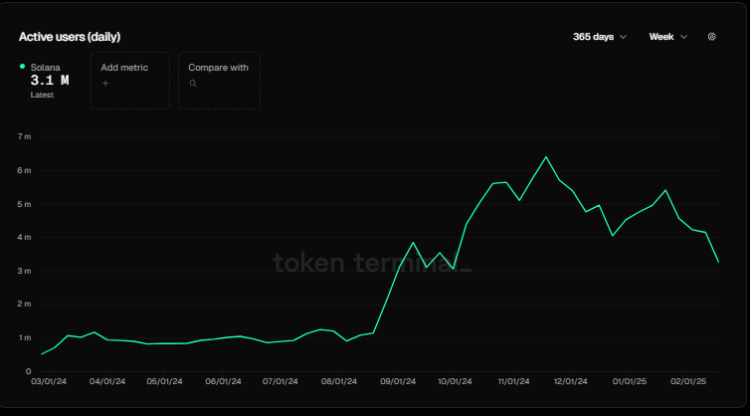Click the 2 m y-axis label
The height and width of the screenshot is (416, 750).
[24, 304]
